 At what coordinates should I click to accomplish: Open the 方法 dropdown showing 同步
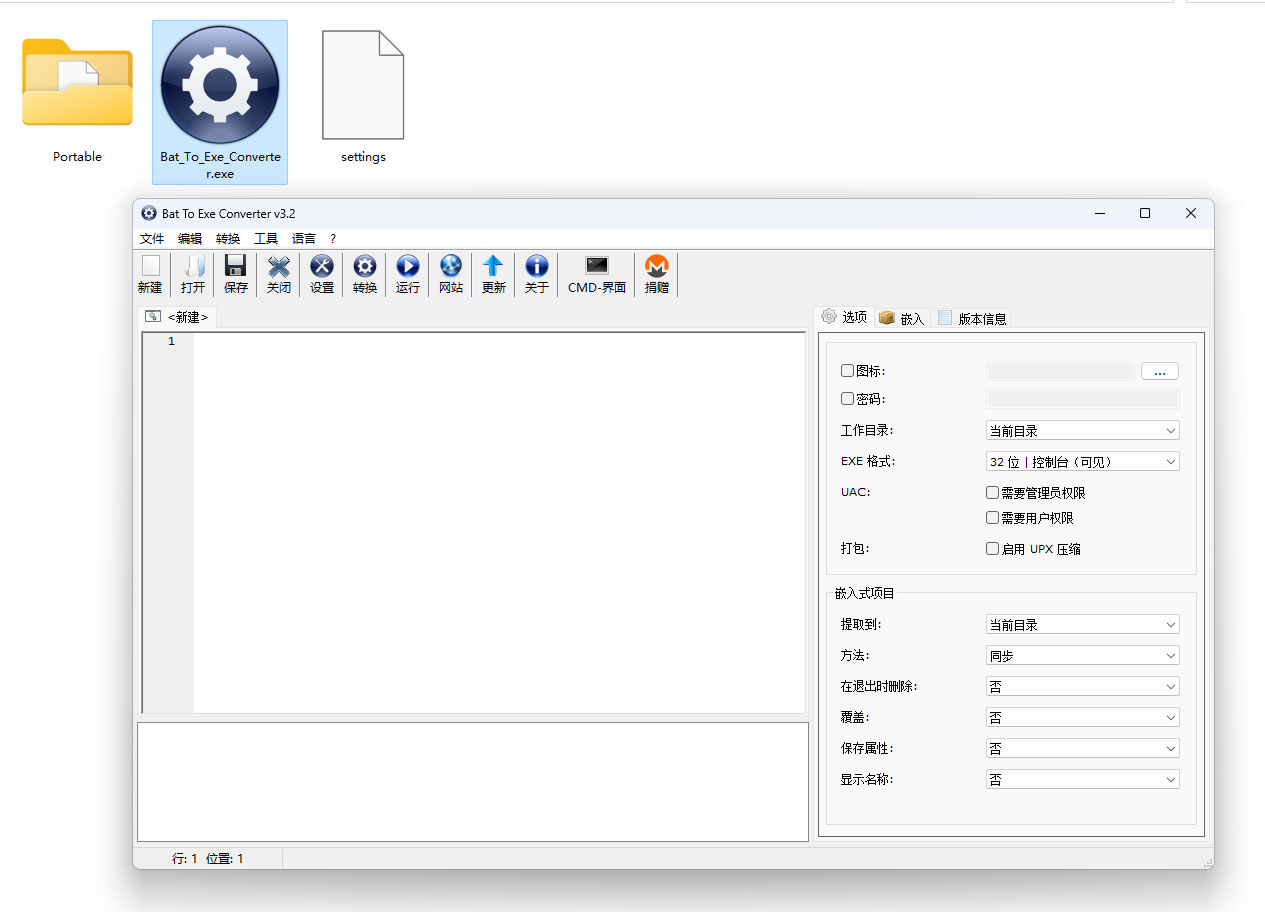click(1082, 655)
